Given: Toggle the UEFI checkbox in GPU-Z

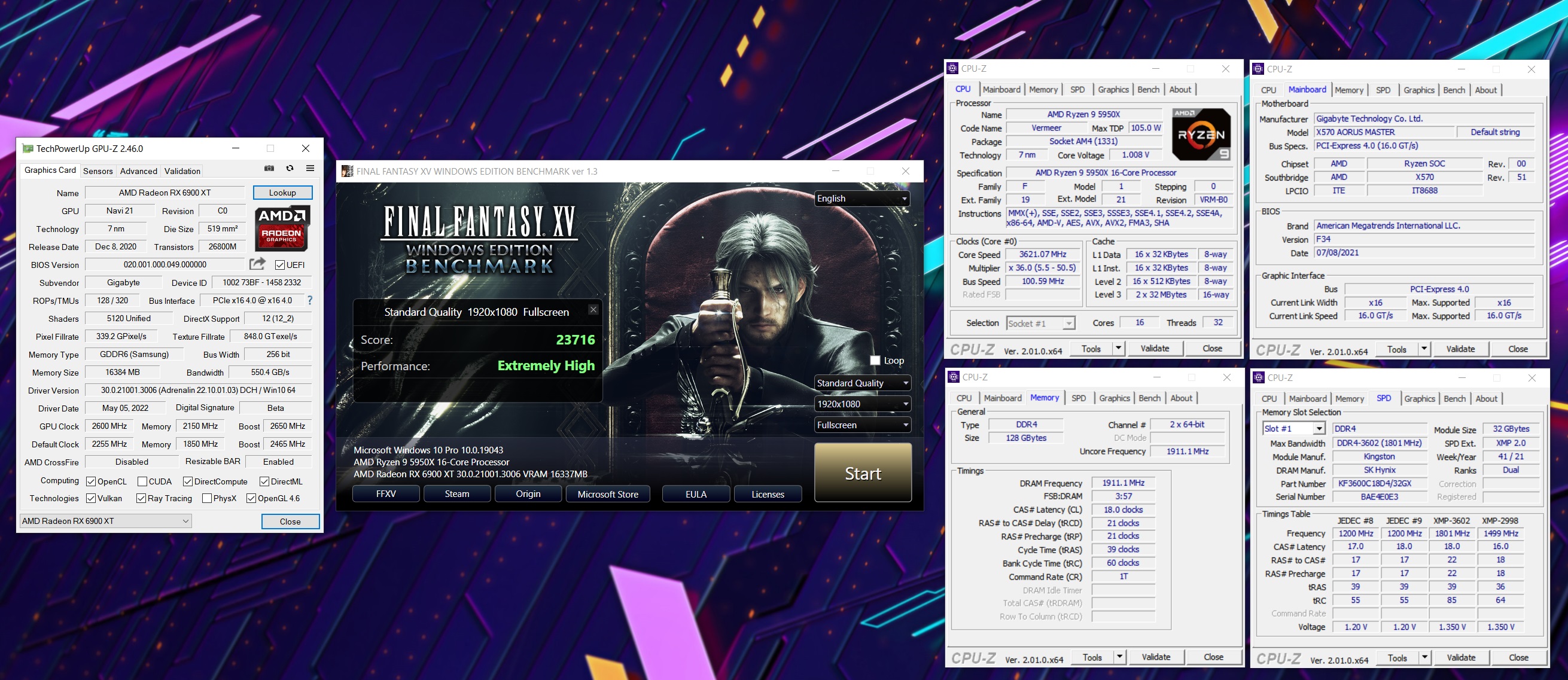Looking at the screenshot, I should (x=280, y=265).
